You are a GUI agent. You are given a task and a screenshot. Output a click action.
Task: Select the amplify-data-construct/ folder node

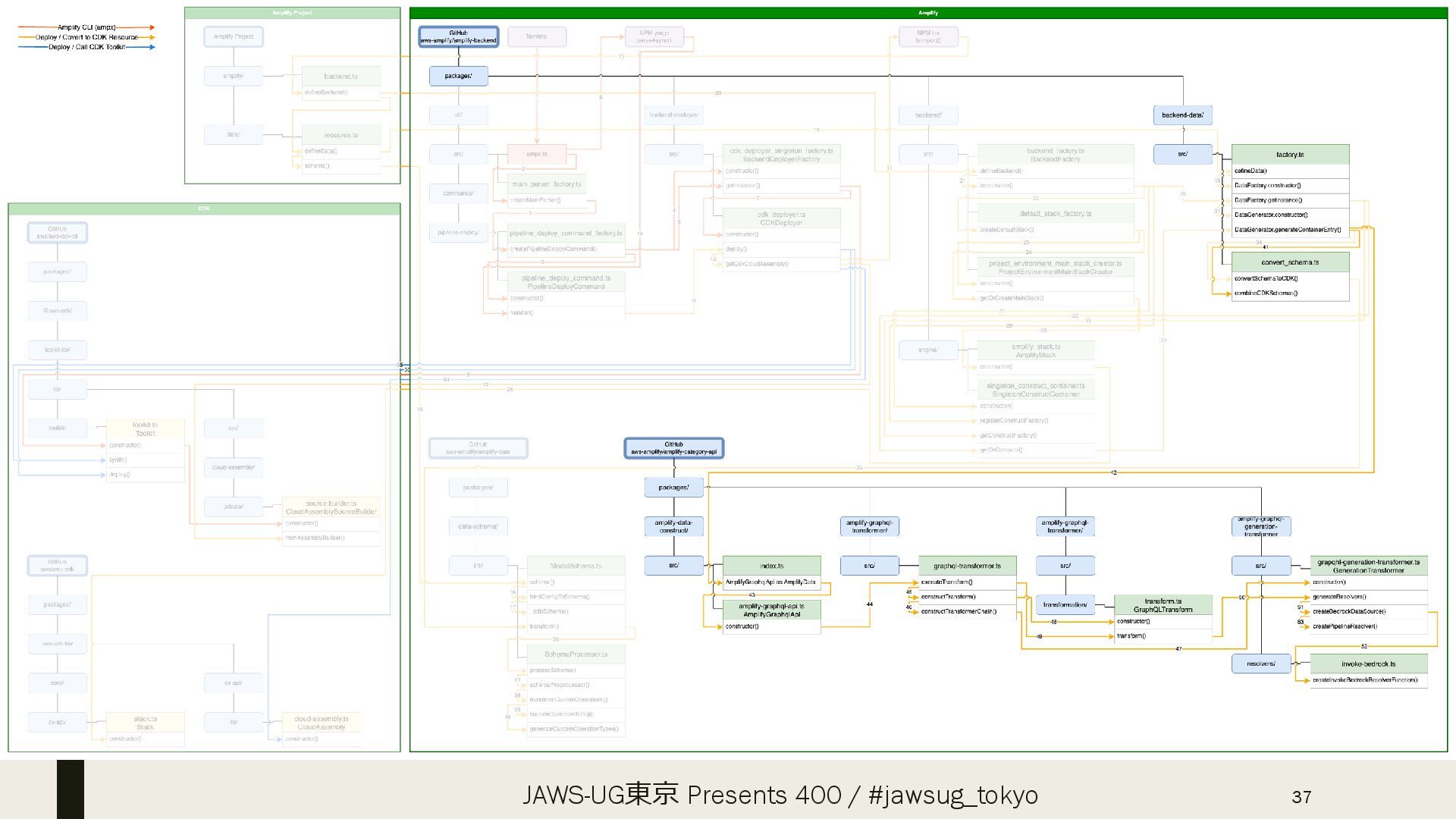click(x=673, y=526)
